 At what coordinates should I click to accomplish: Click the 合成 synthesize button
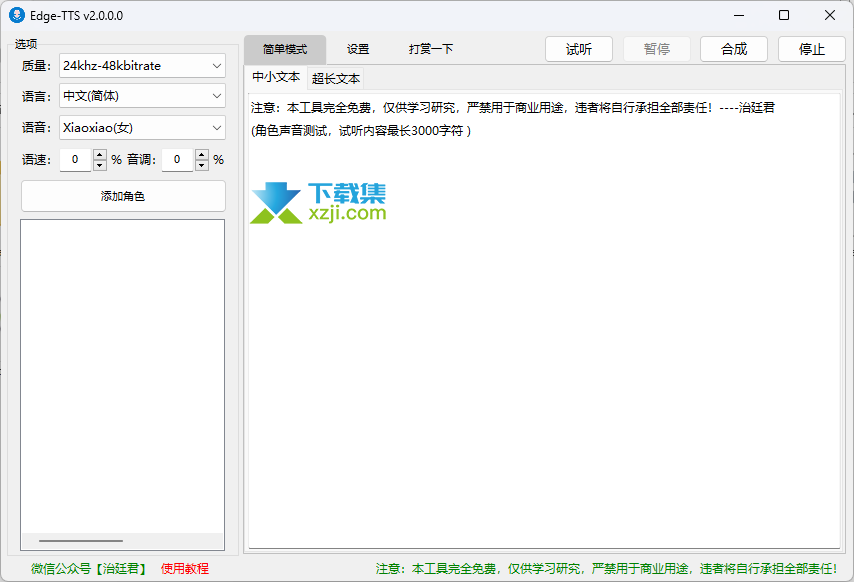pos(734,50)
